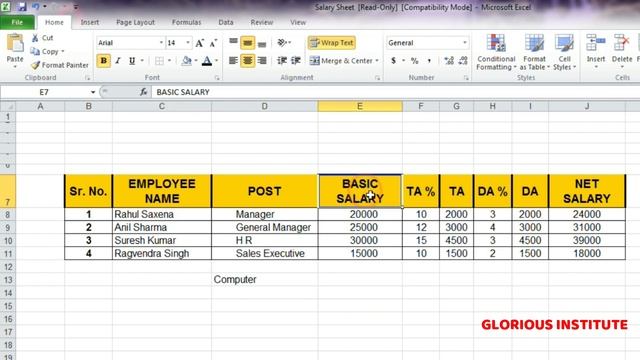The image size is (640, 360).
Task: Click the Insert Function fx icon
Action: tap(143, 92)
